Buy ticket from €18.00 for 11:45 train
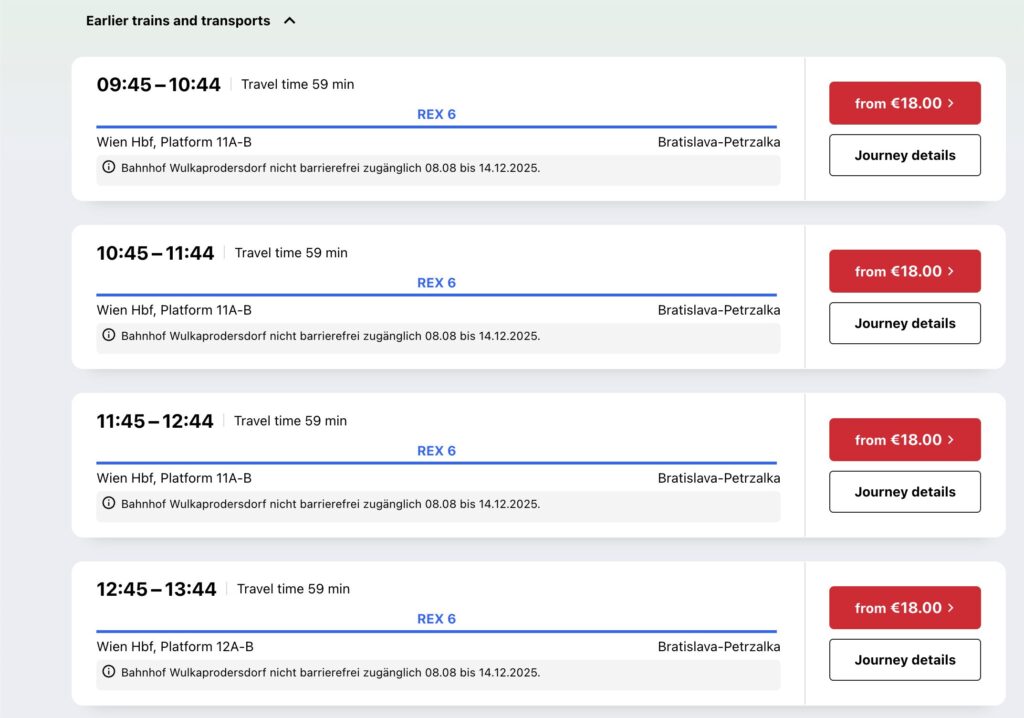1024x718 pixels. pyautogui.click(x=904, y=439)
